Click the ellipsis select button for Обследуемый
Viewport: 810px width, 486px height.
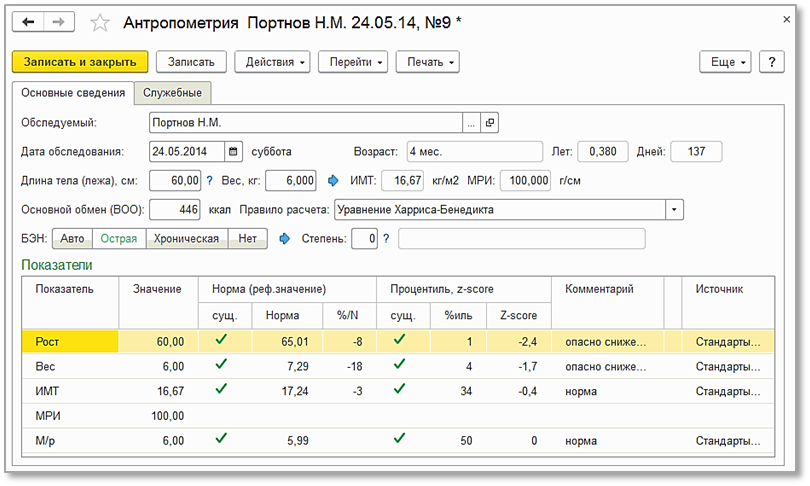(x=471, y=123)
